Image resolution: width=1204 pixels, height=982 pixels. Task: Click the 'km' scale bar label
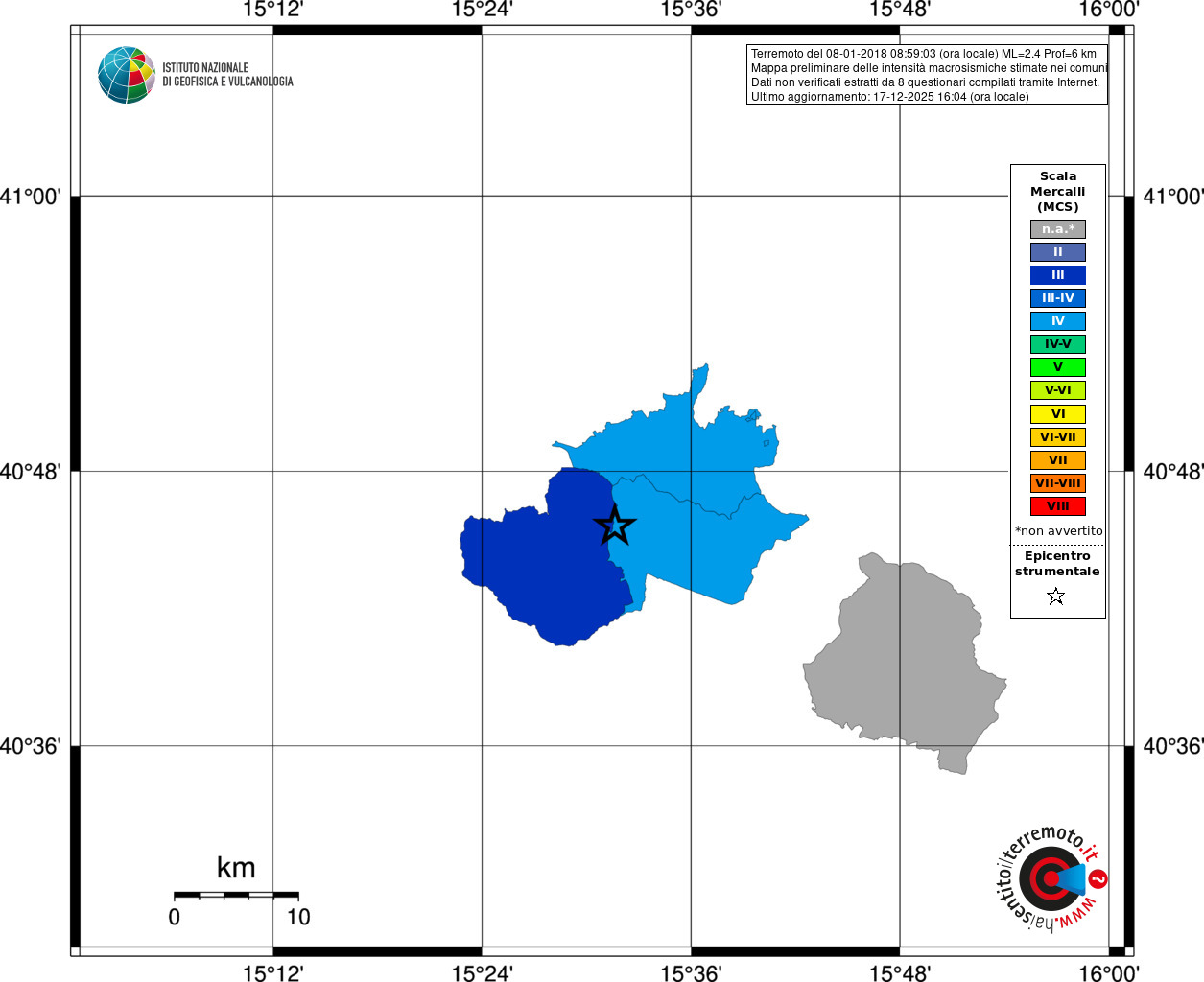(236, 868)
